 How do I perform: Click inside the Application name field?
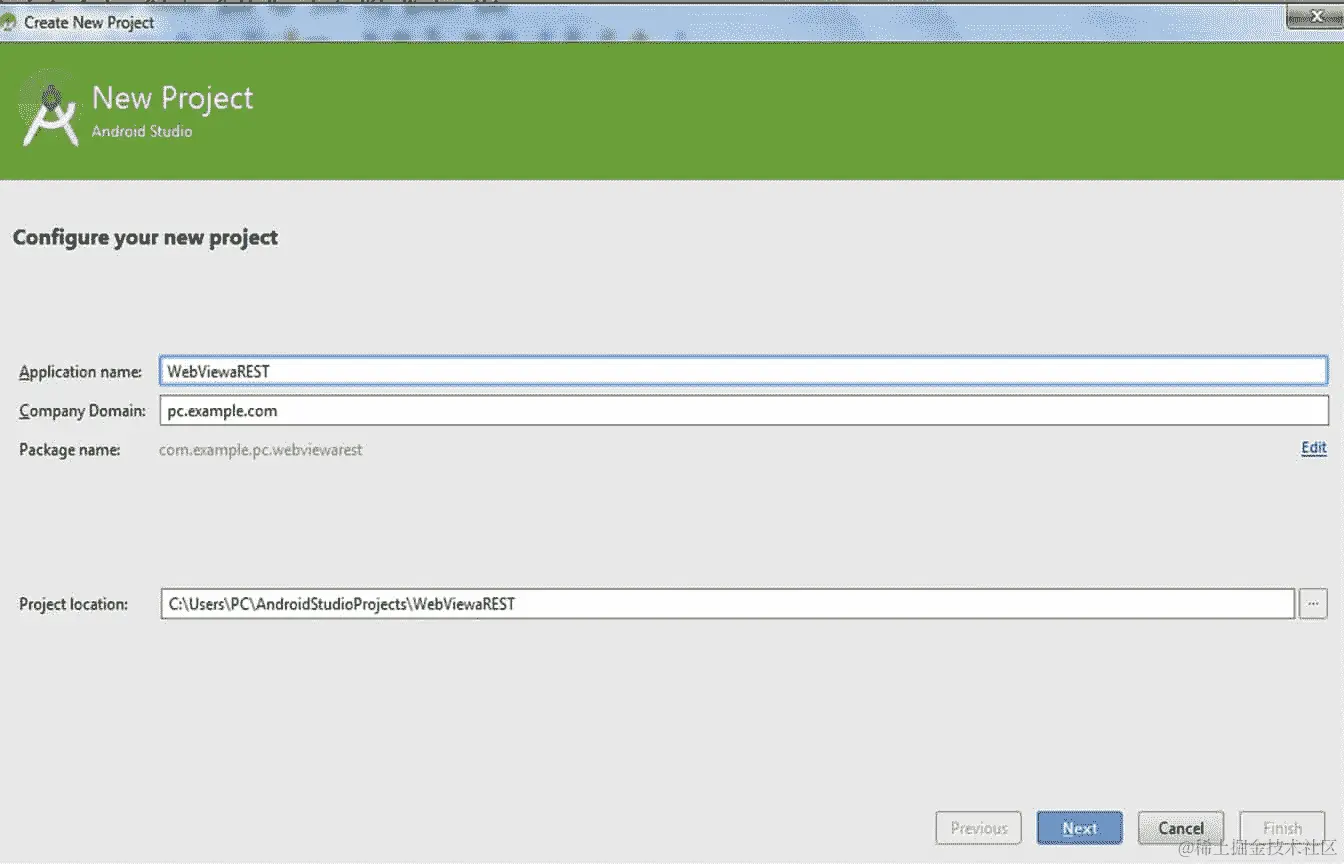pyautogui.click(x=700, y=369)
